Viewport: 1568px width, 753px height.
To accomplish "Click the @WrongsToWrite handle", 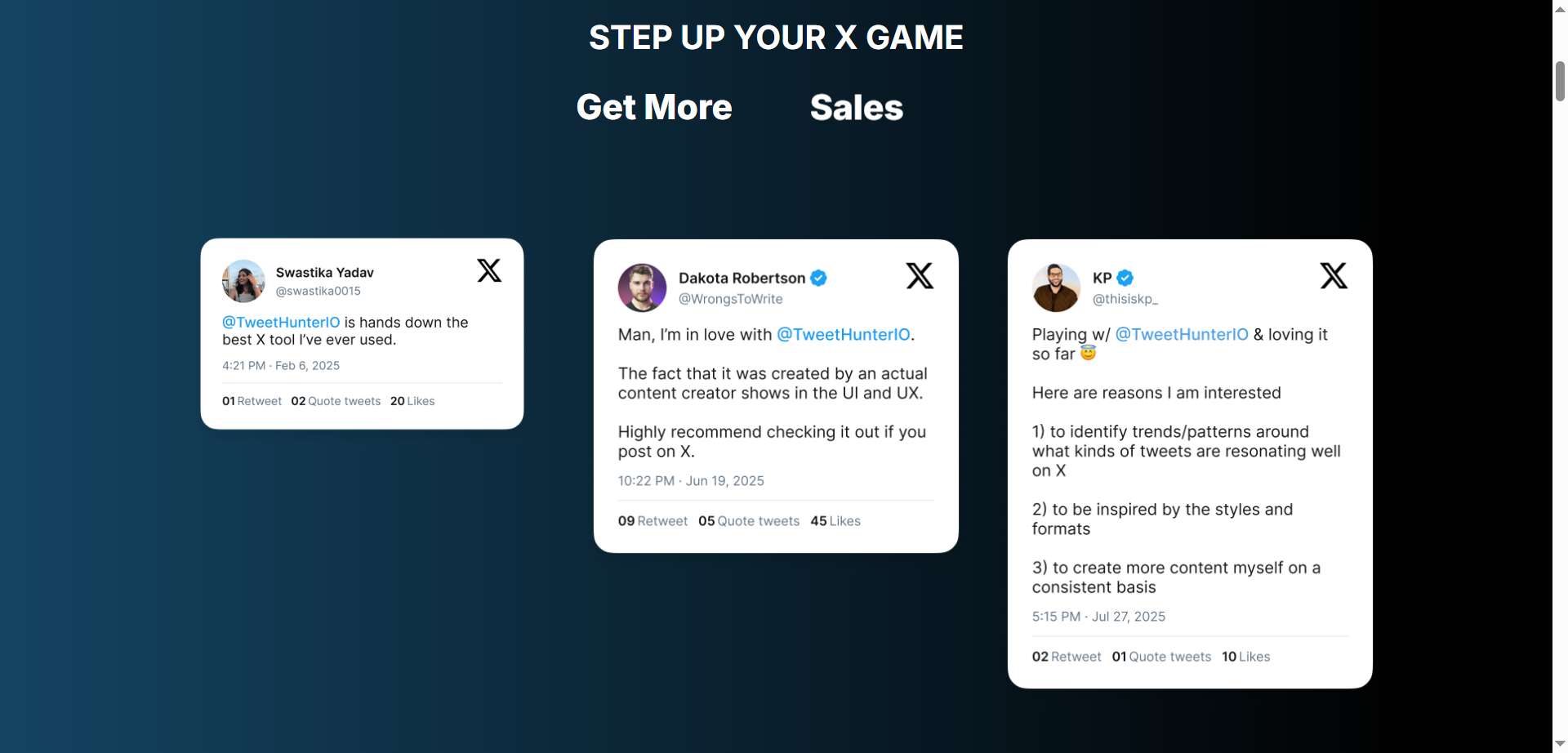I will pos(730,299).
